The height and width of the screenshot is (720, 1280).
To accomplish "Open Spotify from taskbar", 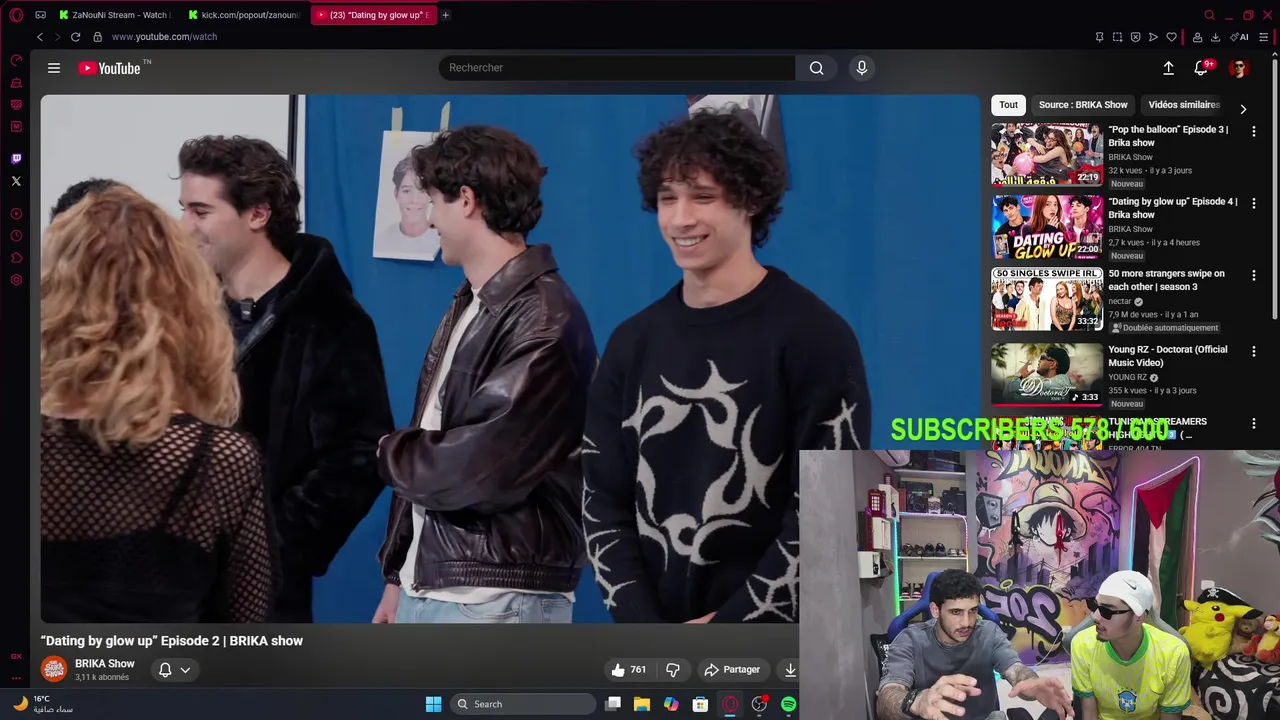I will (788, 704).
